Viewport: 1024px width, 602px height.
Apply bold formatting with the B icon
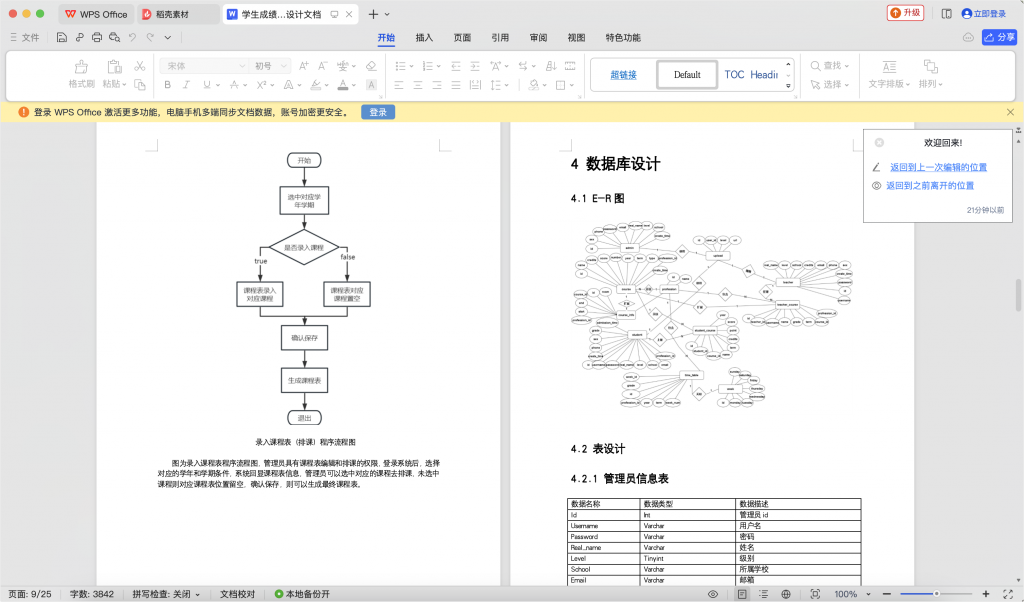point(168,84)
